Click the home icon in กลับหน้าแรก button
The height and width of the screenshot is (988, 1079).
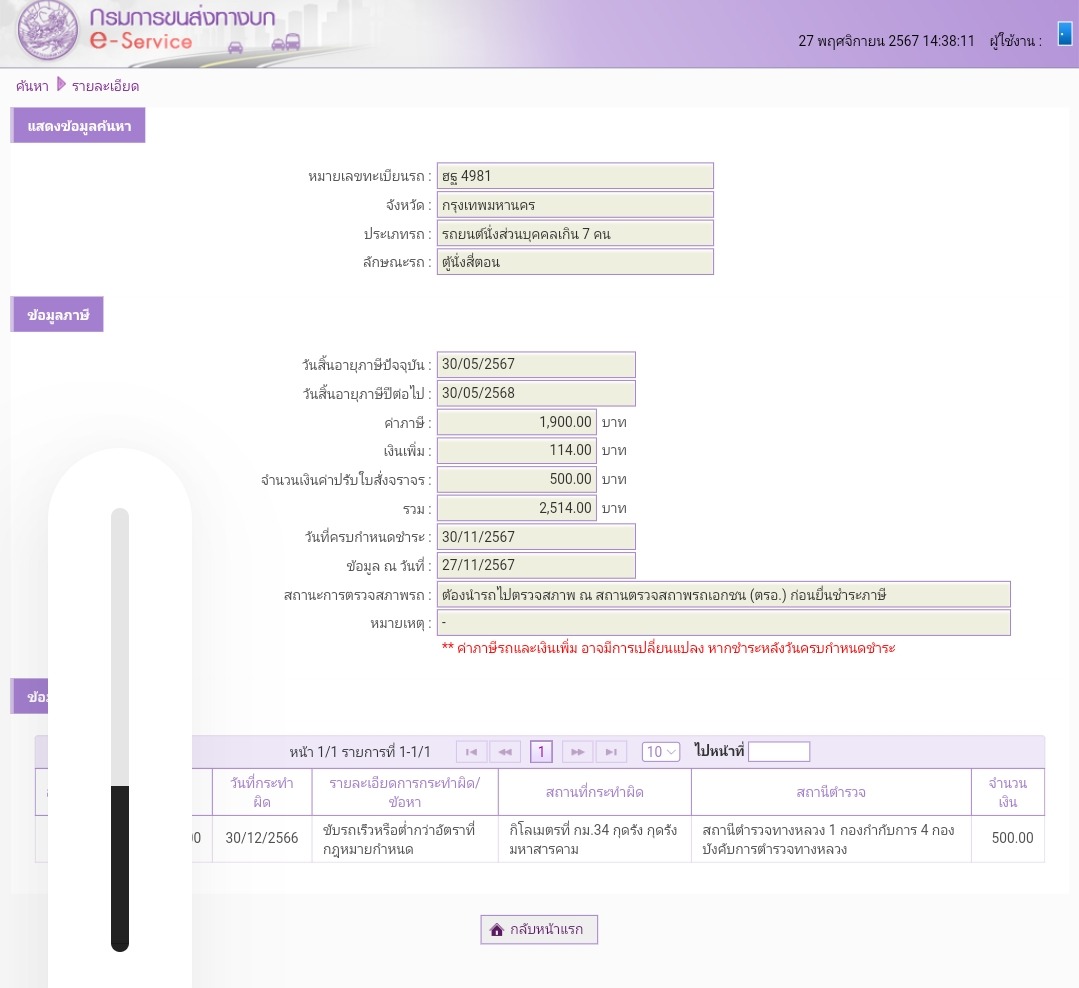coord(497,930)
